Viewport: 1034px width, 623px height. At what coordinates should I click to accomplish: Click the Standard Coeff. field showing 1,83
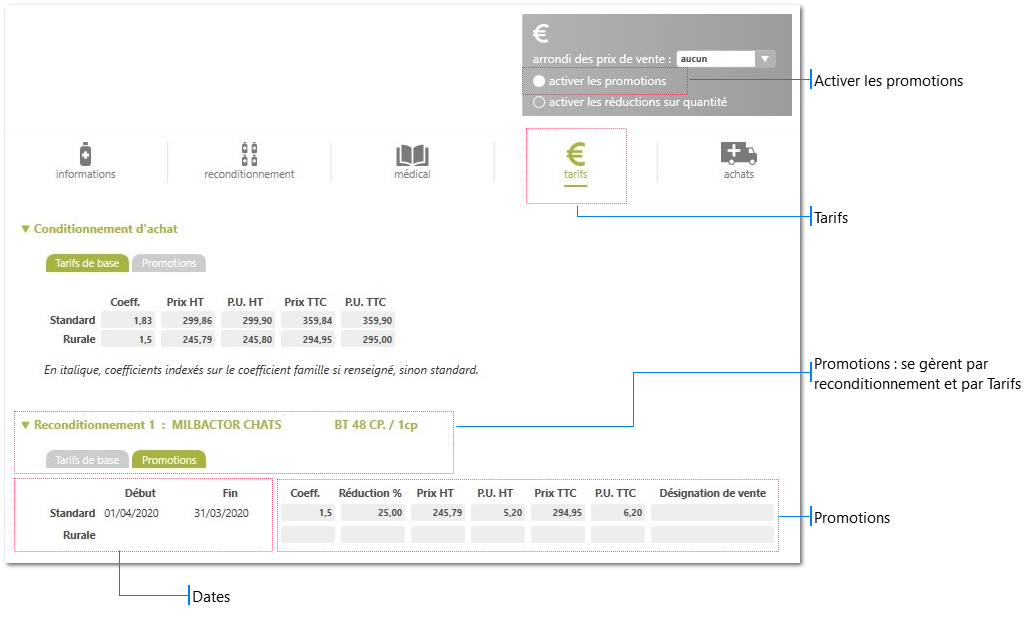128,320
